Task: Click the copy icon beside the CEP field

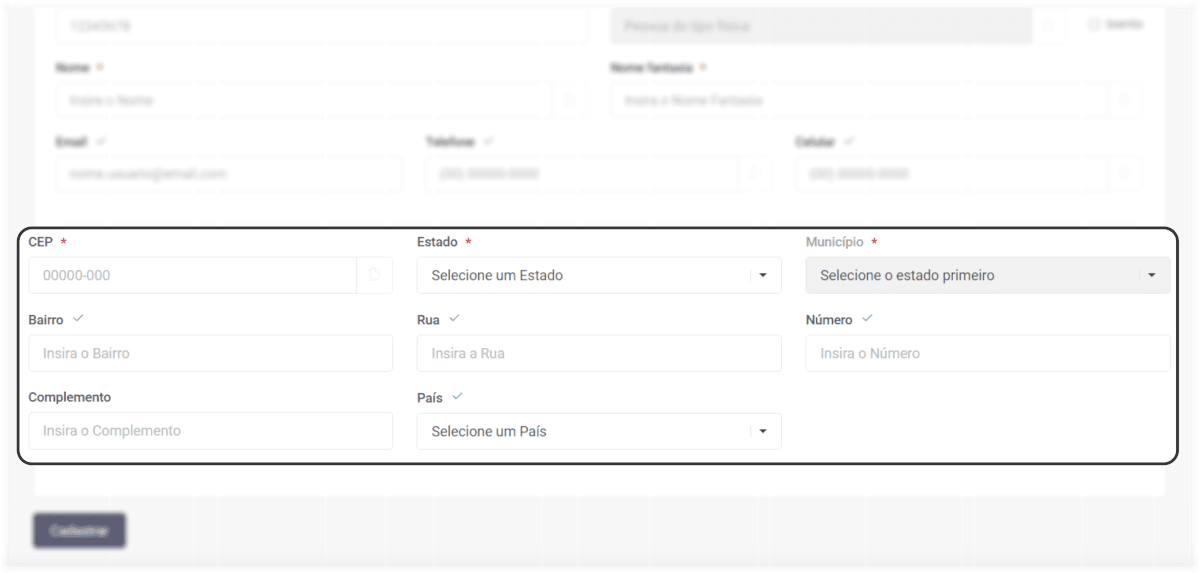Action: point(375,275)
